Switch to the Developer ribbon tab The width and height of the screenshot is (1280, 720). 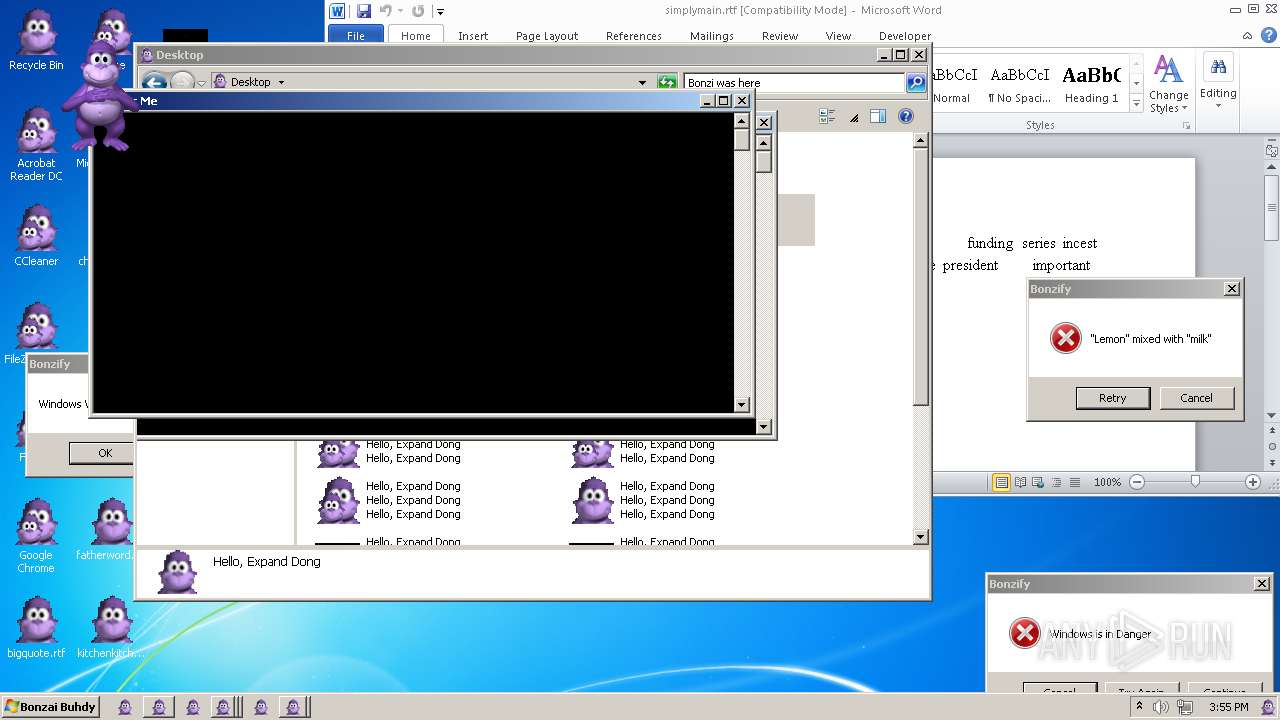[x=905, y=36]
